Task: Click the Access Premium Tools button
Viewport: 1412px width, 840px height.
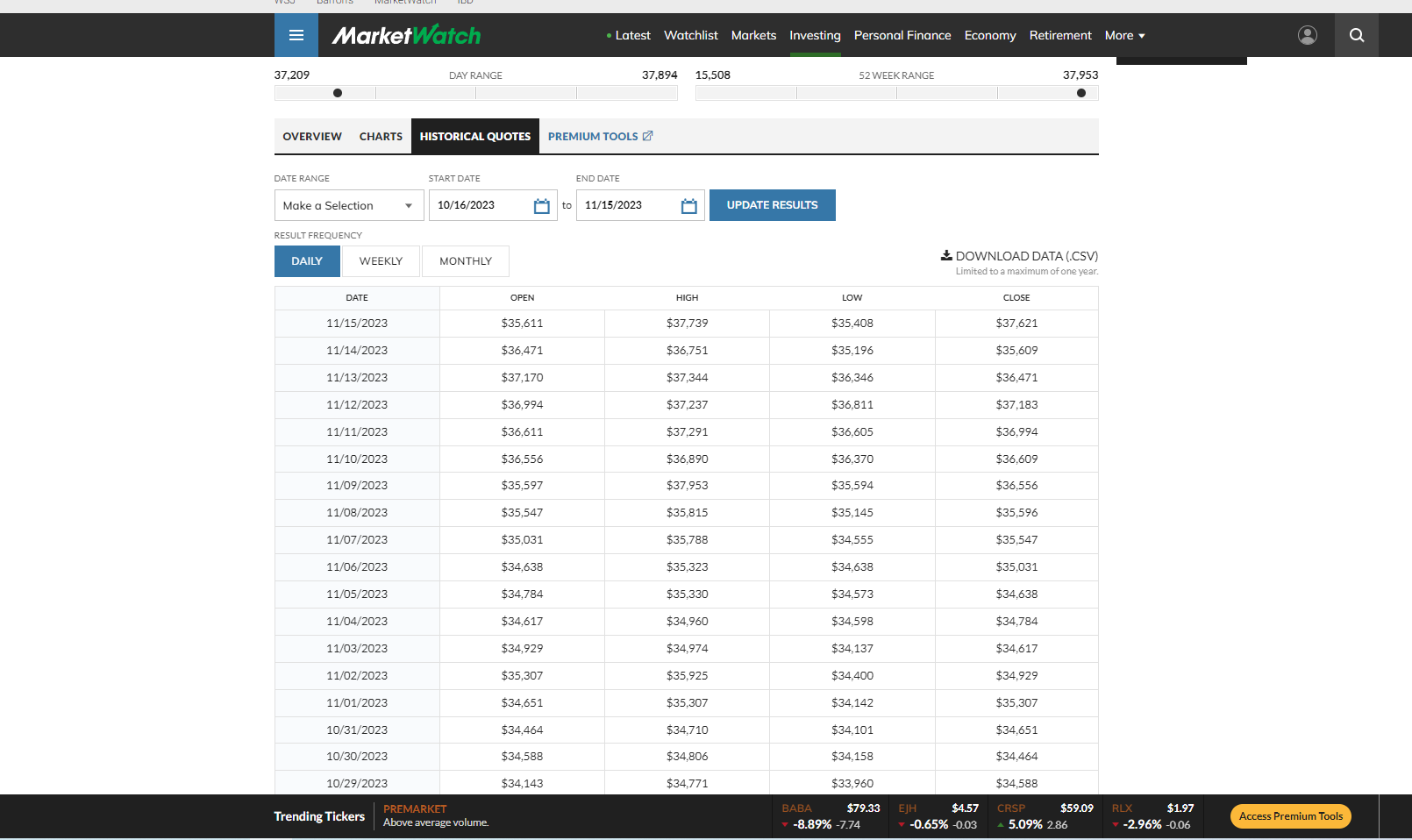Action: [x=1290, y=816]
